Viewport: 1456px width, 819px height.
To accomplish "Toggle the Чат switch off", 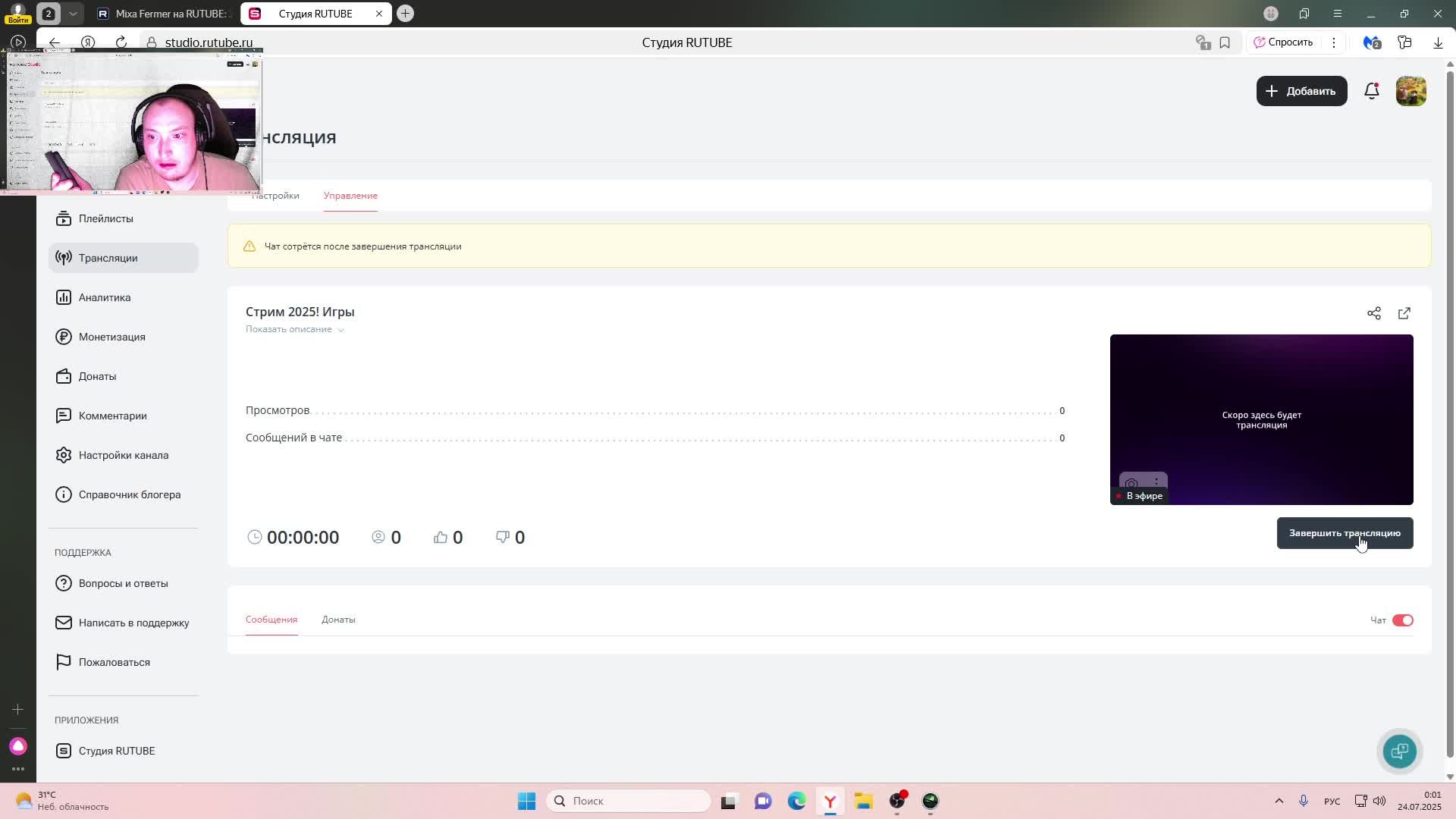I will tap(1402, 620).
